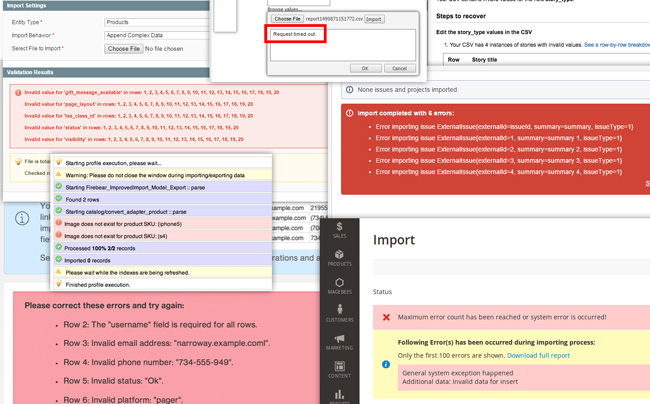Select 'Row 4: Invalid phone number' error line
This screenshot has width=650, height=404.
148,362
